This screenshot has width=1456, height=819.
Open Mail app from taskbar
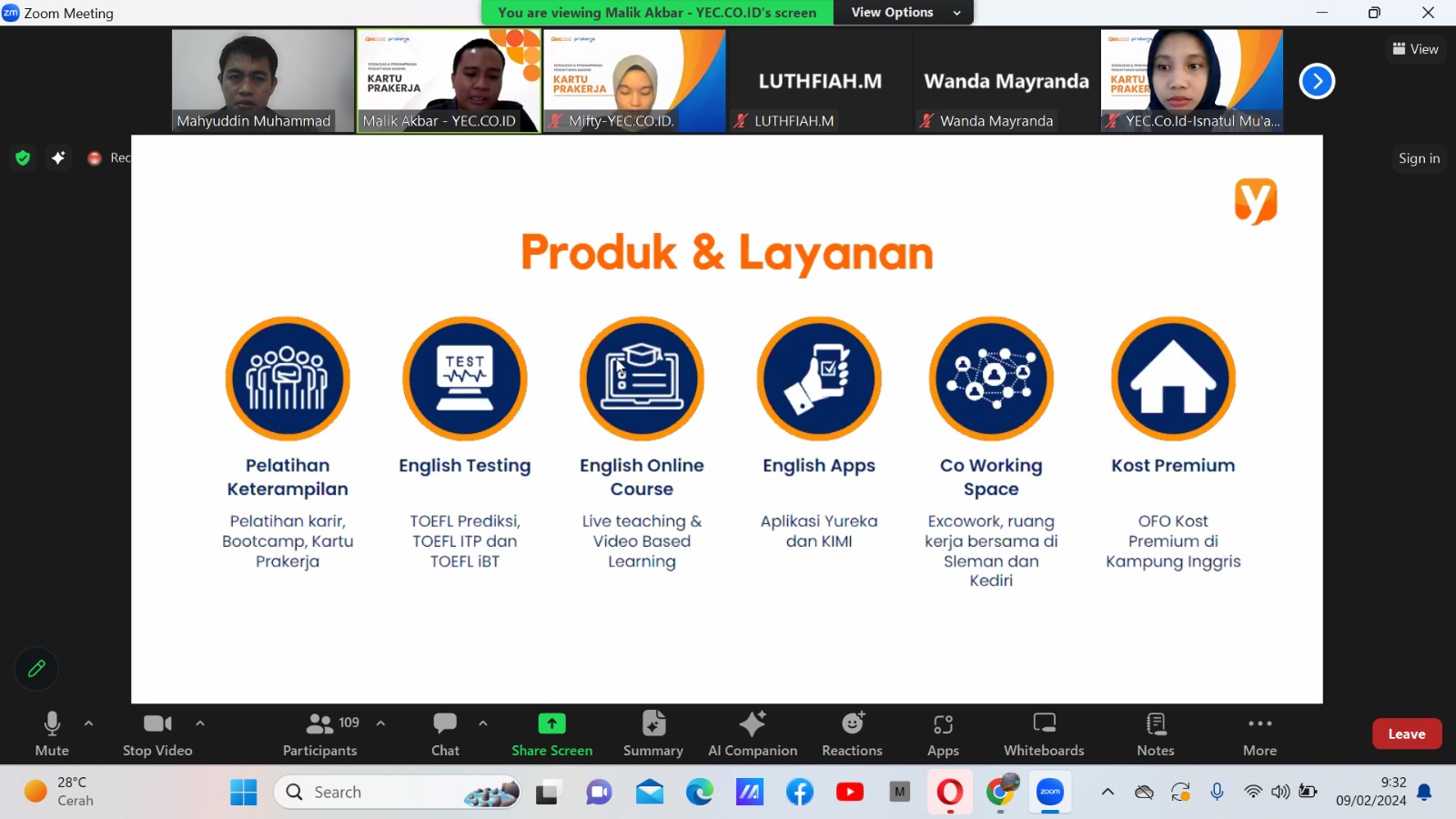[650, 793]
